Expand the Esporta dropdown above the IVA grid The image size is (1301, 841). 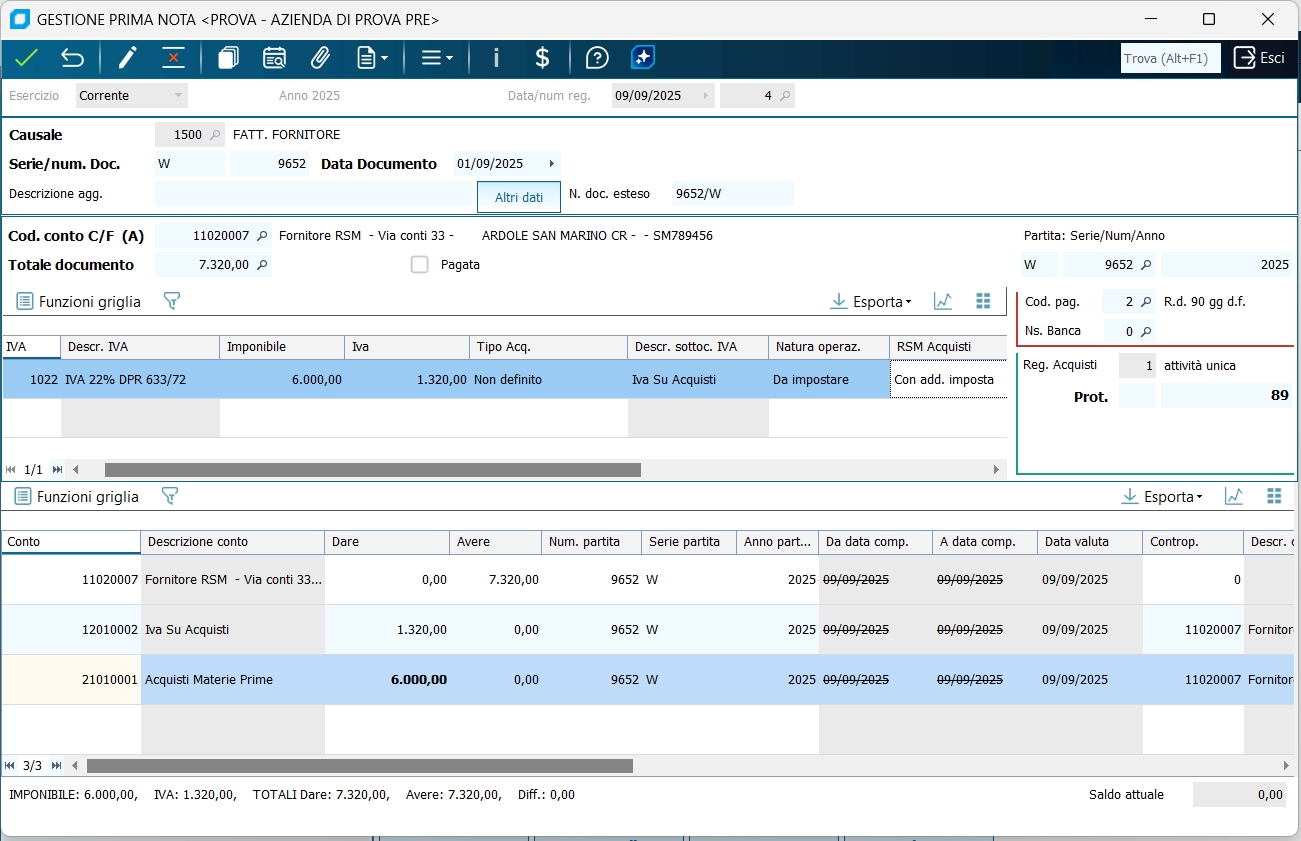(871, 301)
